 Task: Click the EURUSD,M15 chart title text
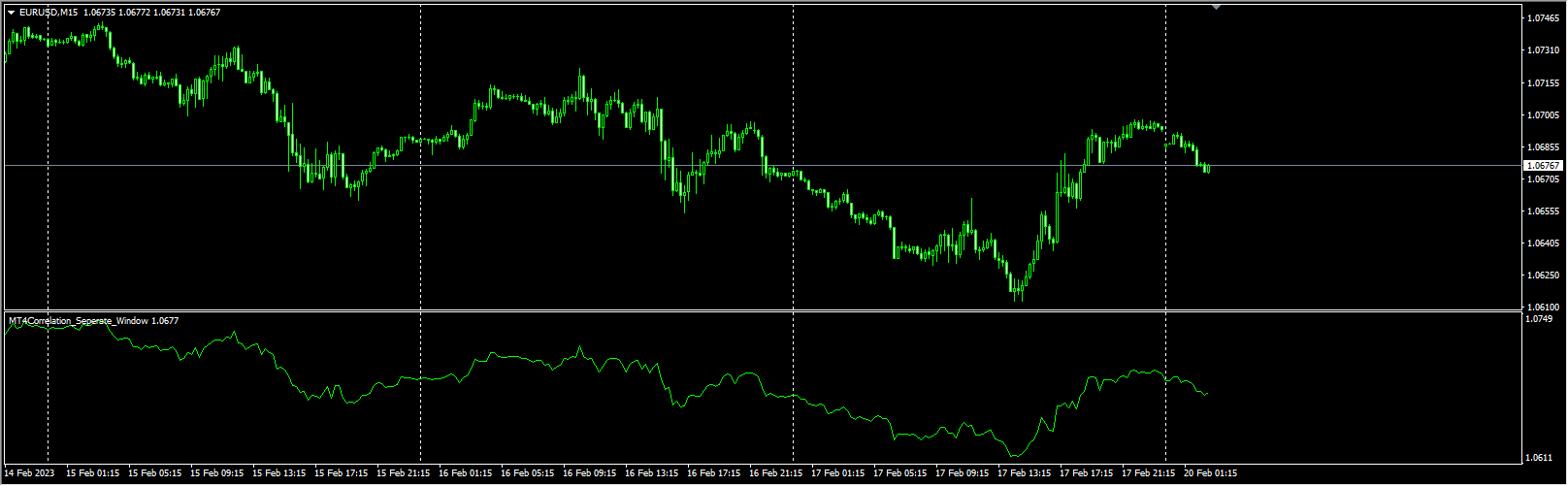(x=49, y=13)
